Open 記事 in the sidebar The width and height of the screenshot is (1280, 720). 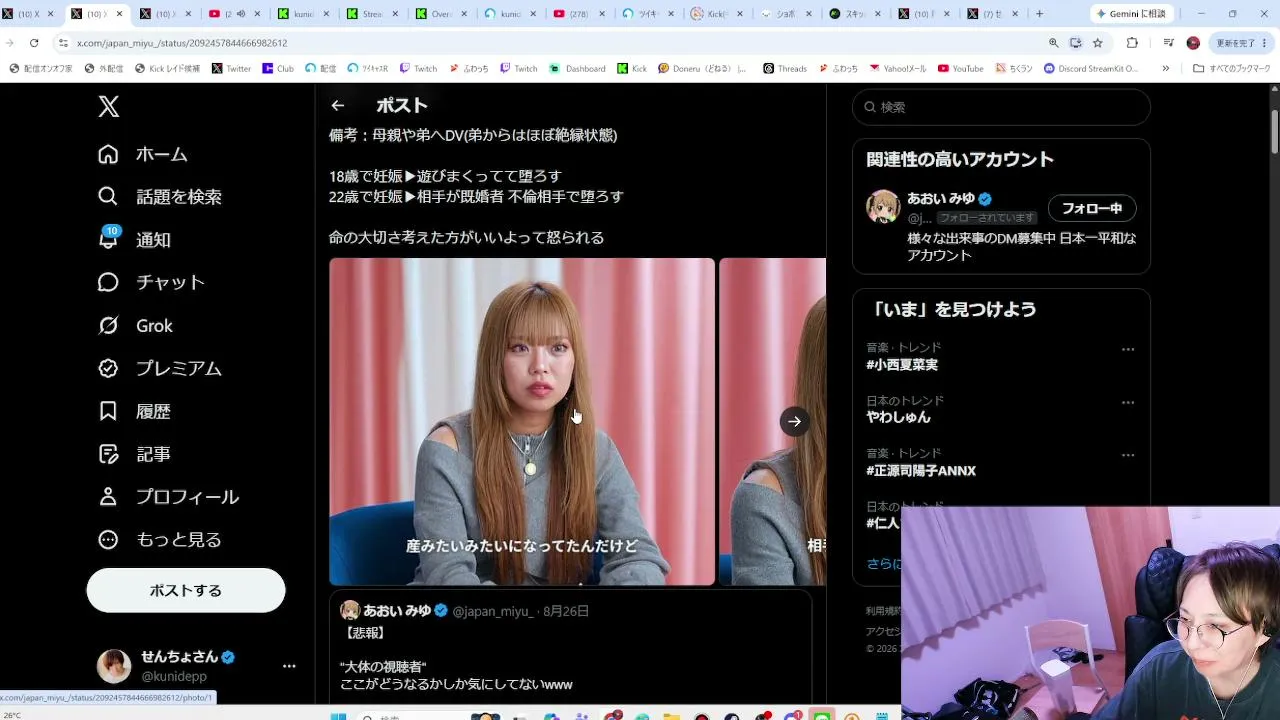point(134,454)
